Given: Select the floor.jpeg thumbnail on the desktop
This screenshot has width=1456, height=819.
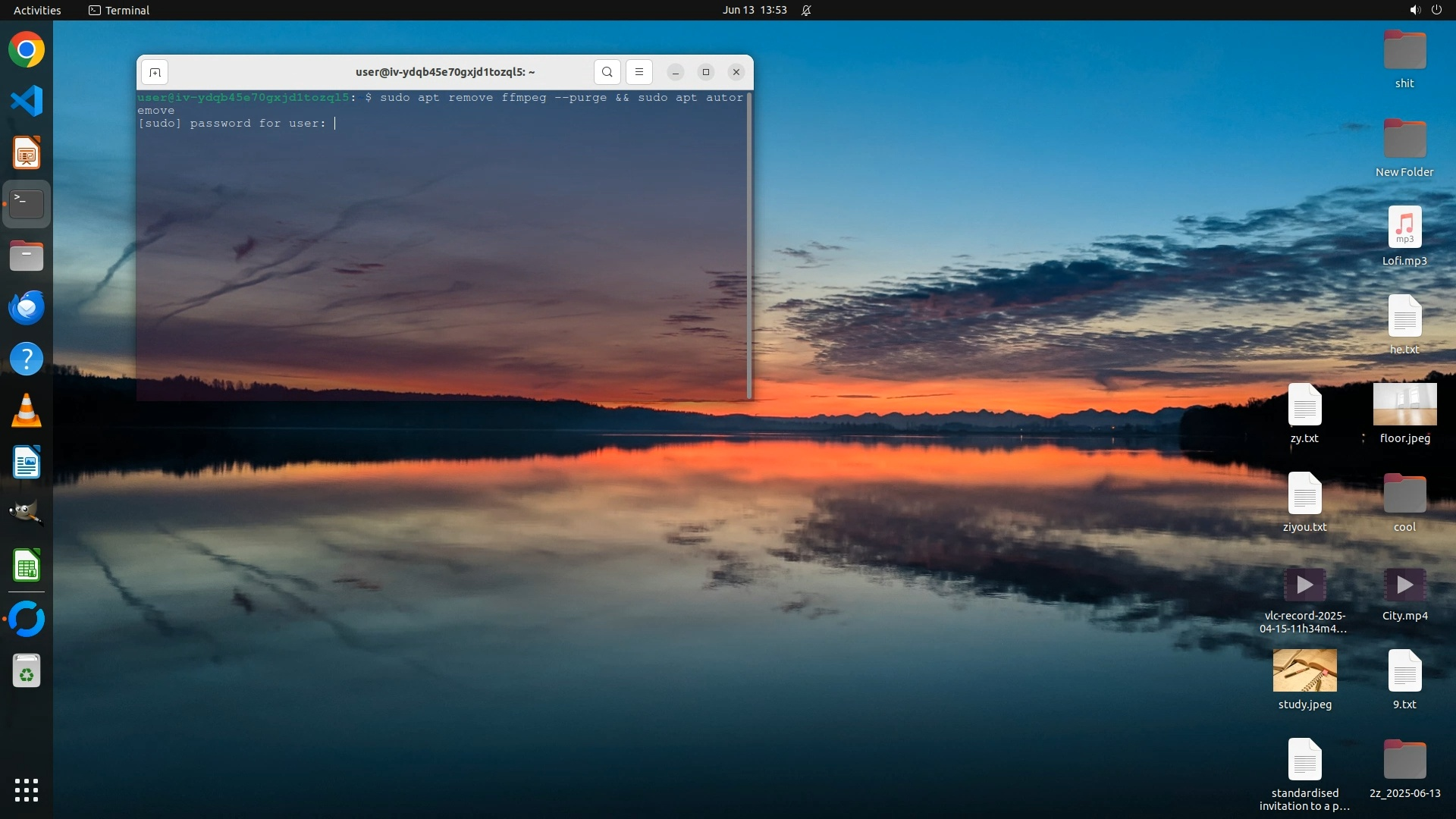Looking at the screenshot, I should click(x=1404, y=404).
